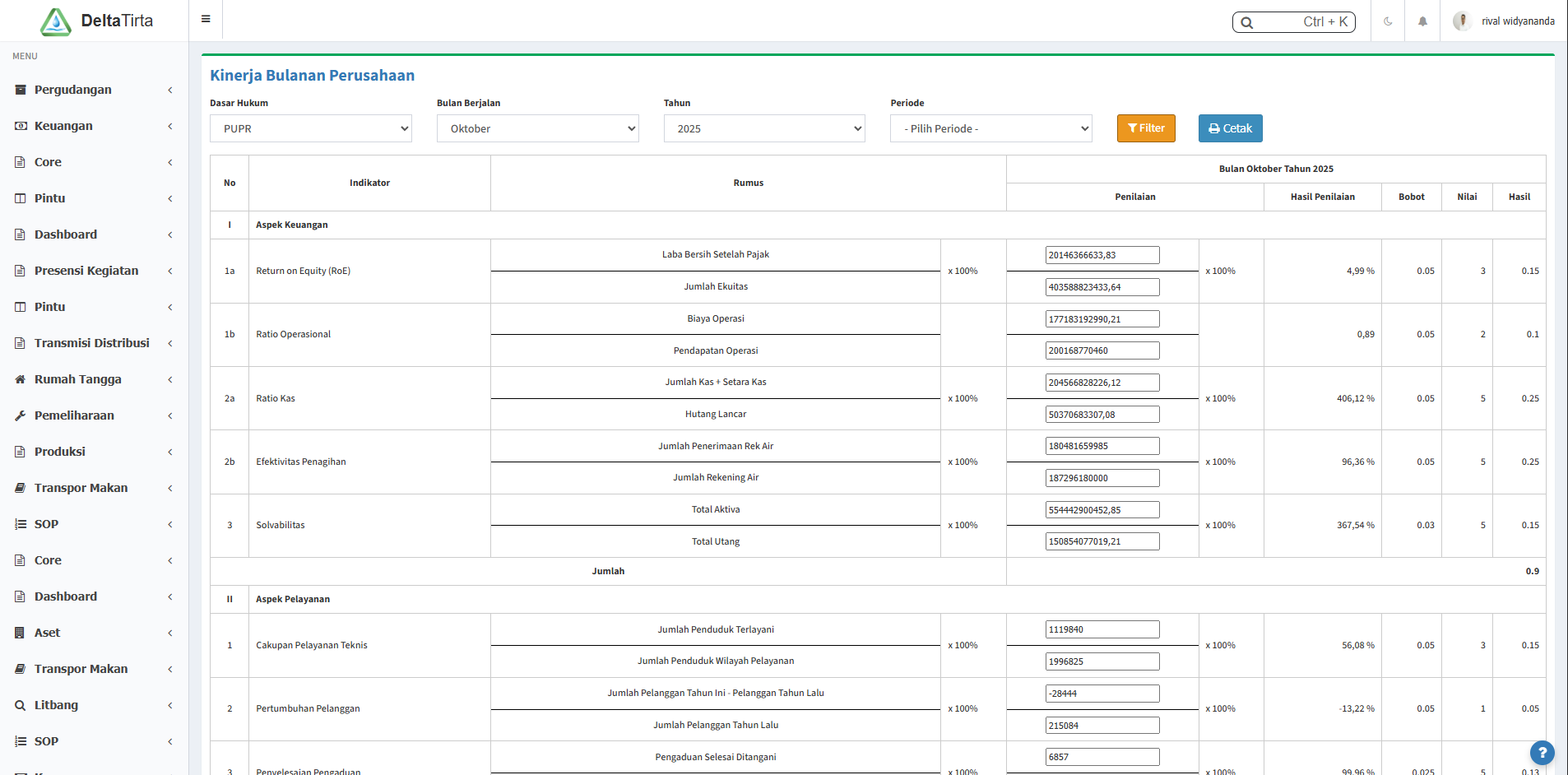Click the Litbang search icon
Screen dimensions: 1568x775
point(20,705)
